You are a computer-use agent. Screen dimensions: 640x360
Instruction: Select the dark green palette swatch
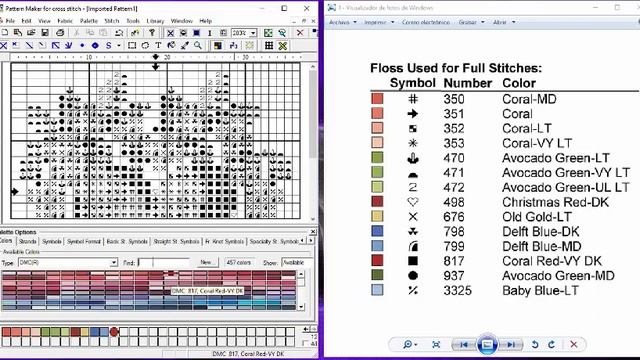coord(45,331)
